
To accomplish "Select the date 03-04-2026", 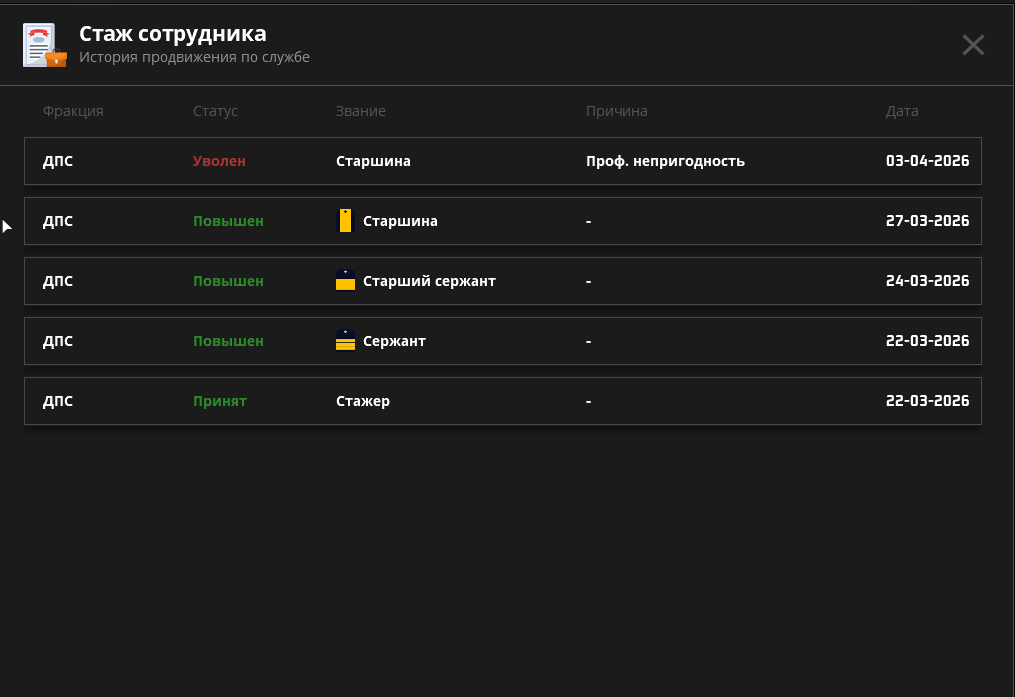I will [927, 161].
